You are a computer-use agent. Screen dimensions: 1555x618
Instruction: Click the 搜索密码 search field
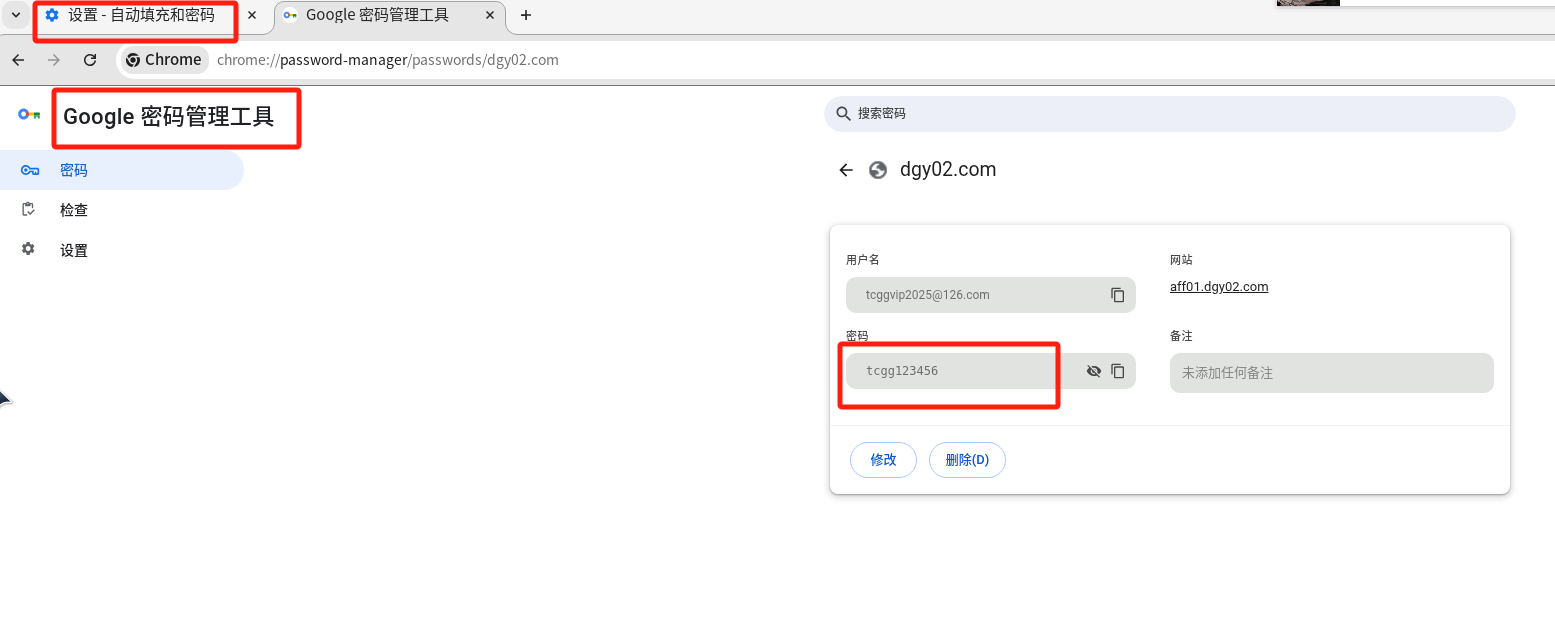coord(1170,114)
